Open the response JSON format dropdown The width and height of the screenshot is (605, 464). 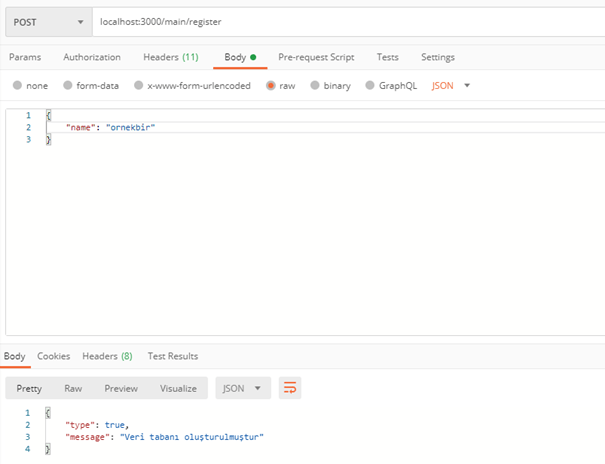tap(243, 388)
